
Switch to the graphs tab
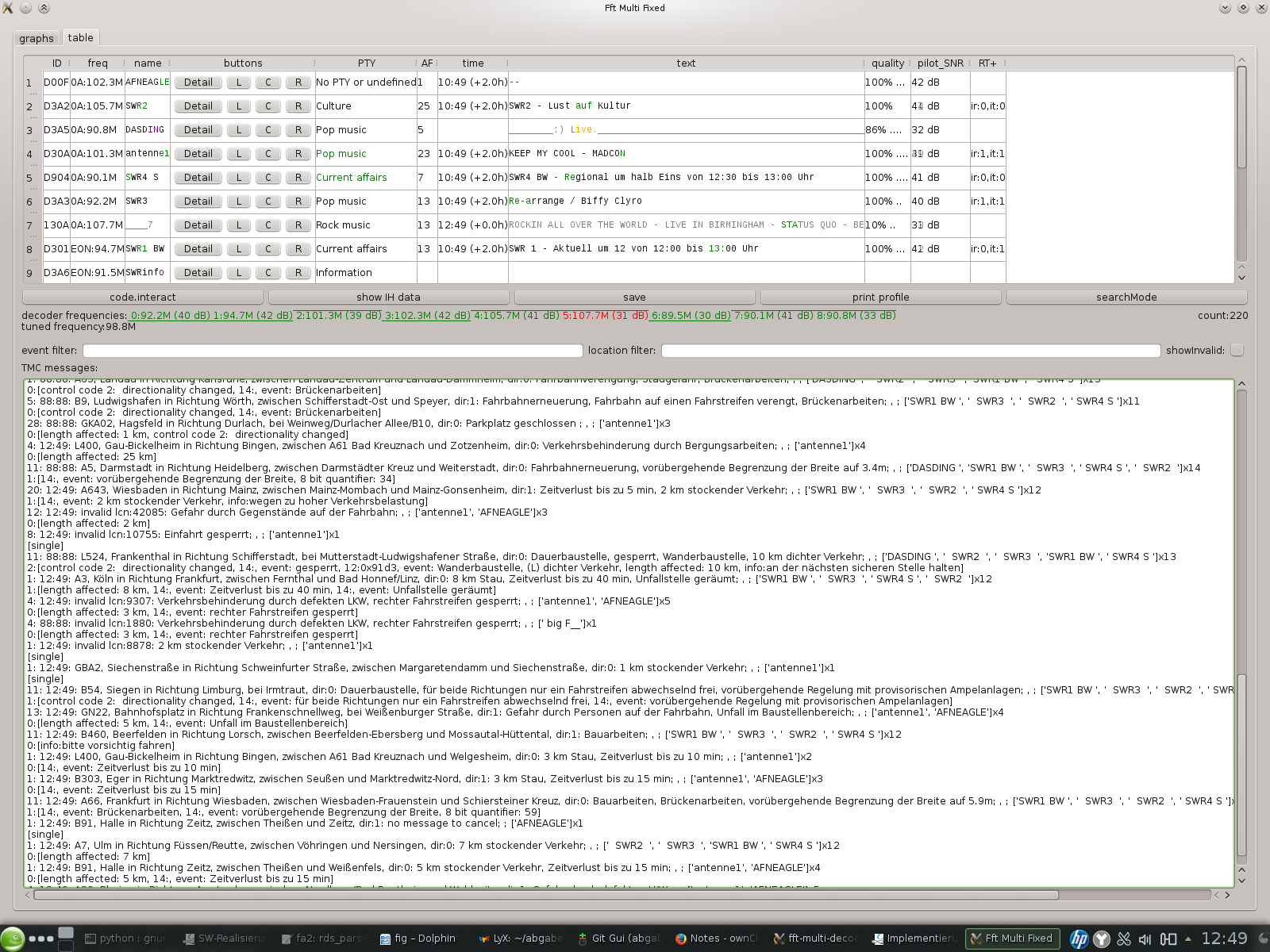click(37, 37)
